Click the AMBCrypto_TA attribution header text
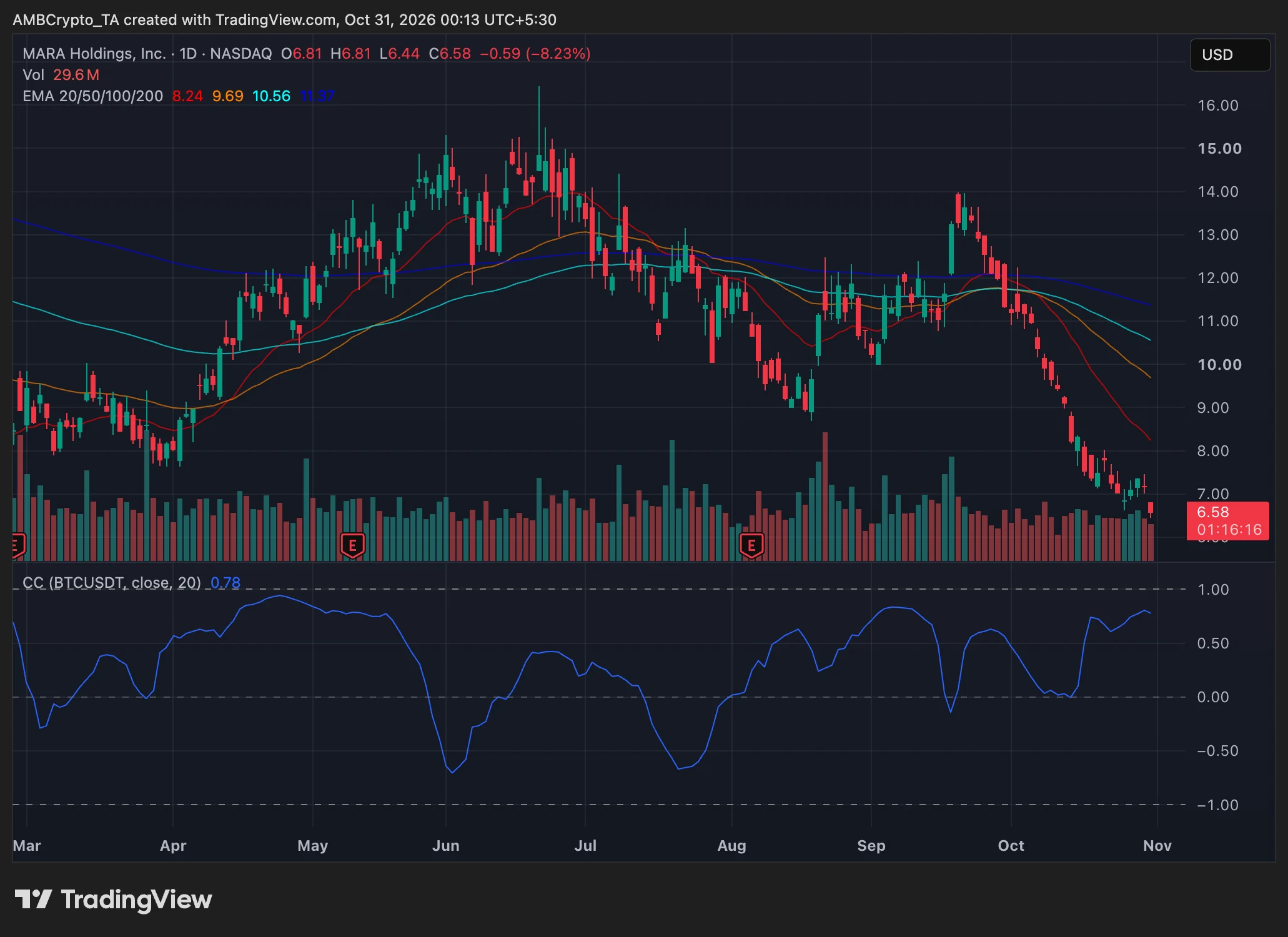1288x937 pixels. point(284,20)
